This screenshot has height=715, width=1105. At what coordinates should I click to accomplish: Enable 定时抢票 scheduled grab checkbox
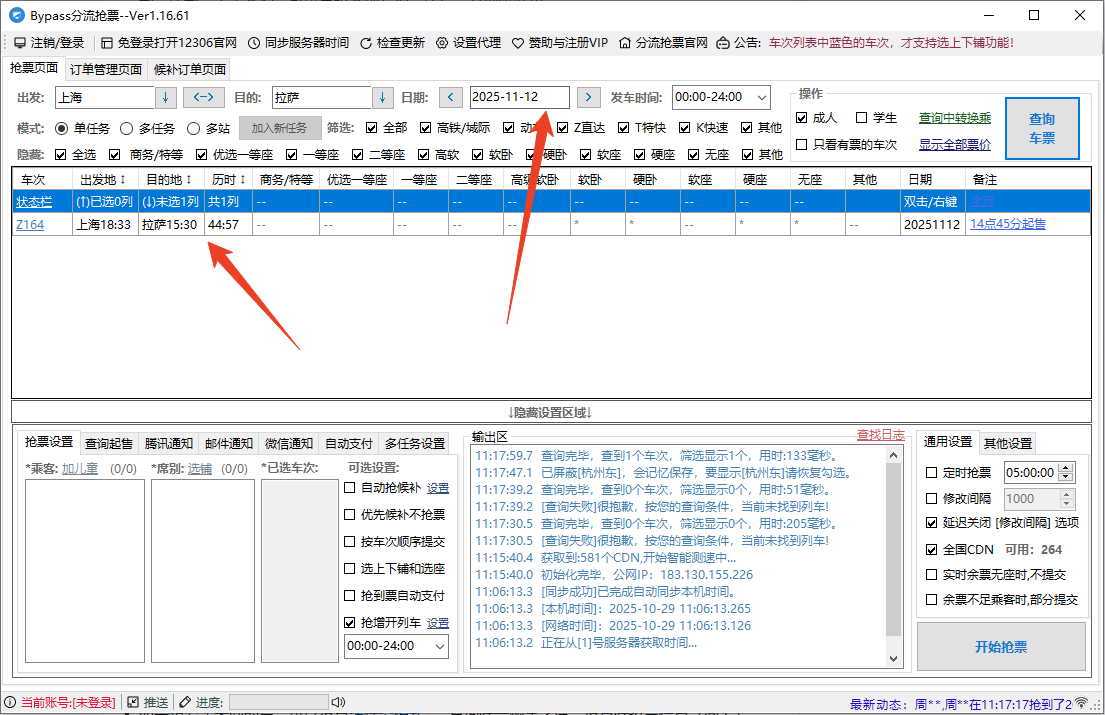tap(932, 473)
